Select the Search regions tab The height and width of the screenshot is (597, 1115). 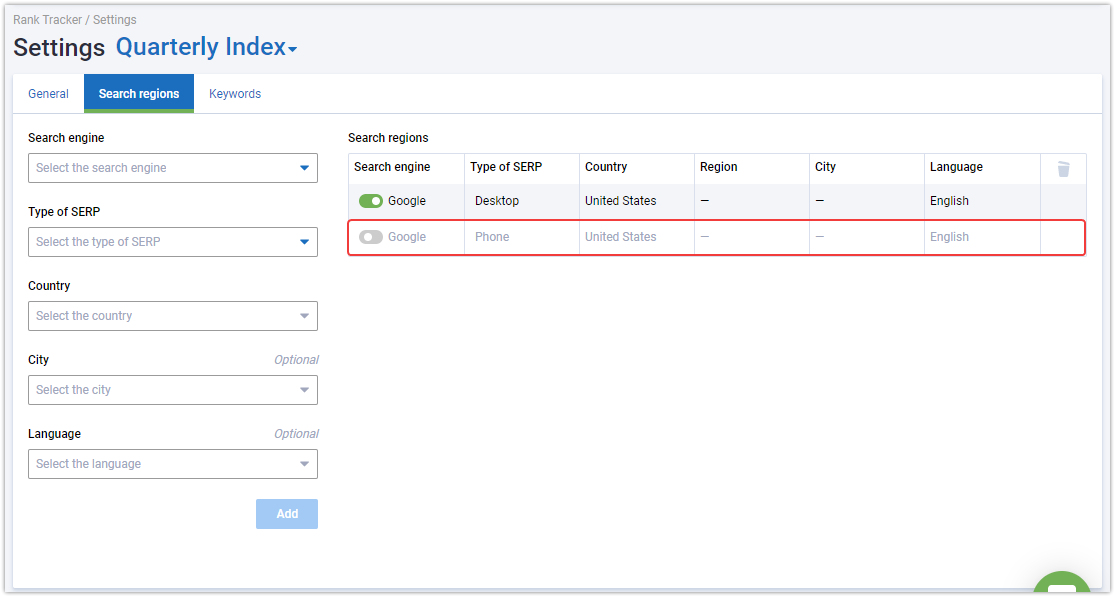(139, 94)
